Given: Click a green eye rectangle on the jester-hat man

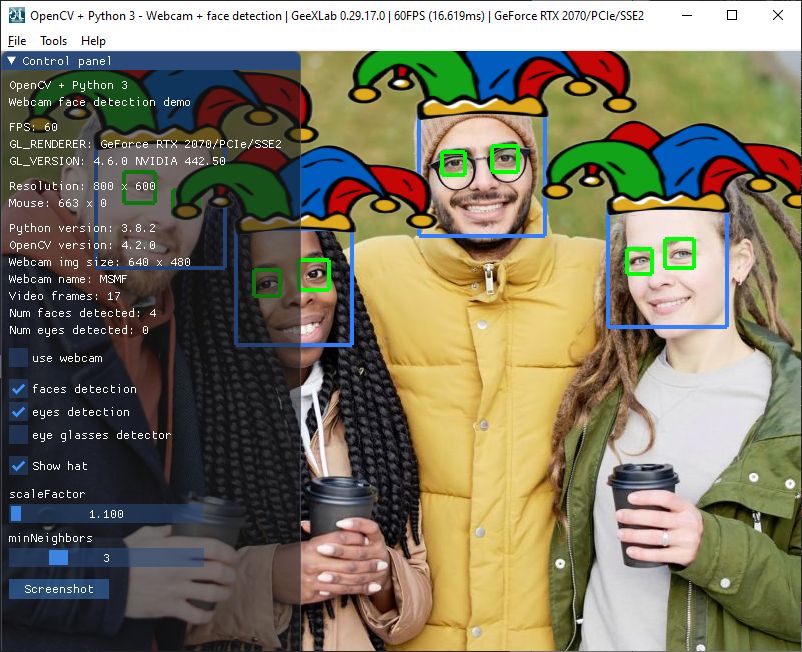Looking at the screenshot, I should click(x=504, y=158).
